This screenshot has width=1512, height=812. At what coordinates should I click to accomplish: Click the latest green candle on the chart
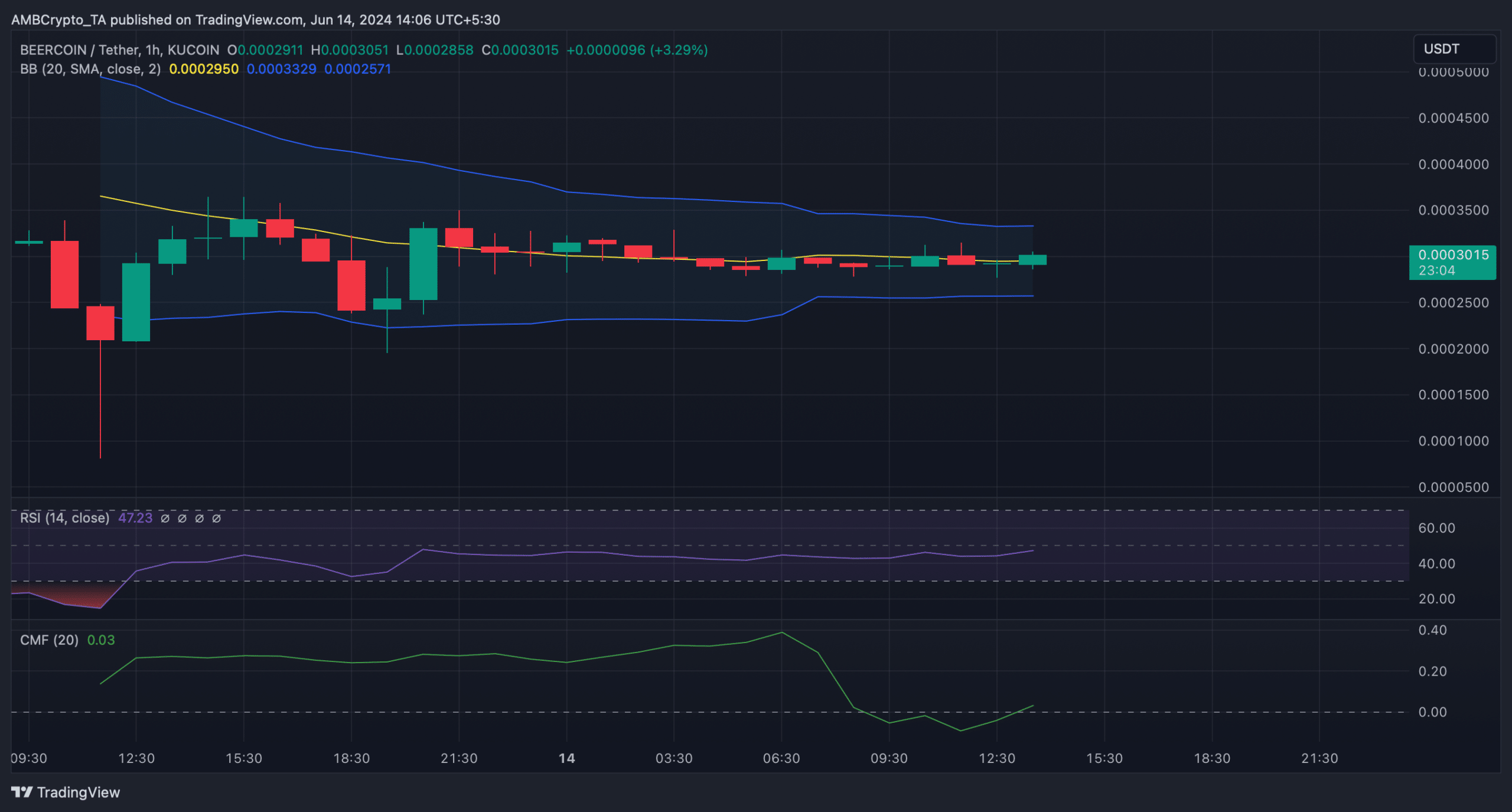point(1032,260)
